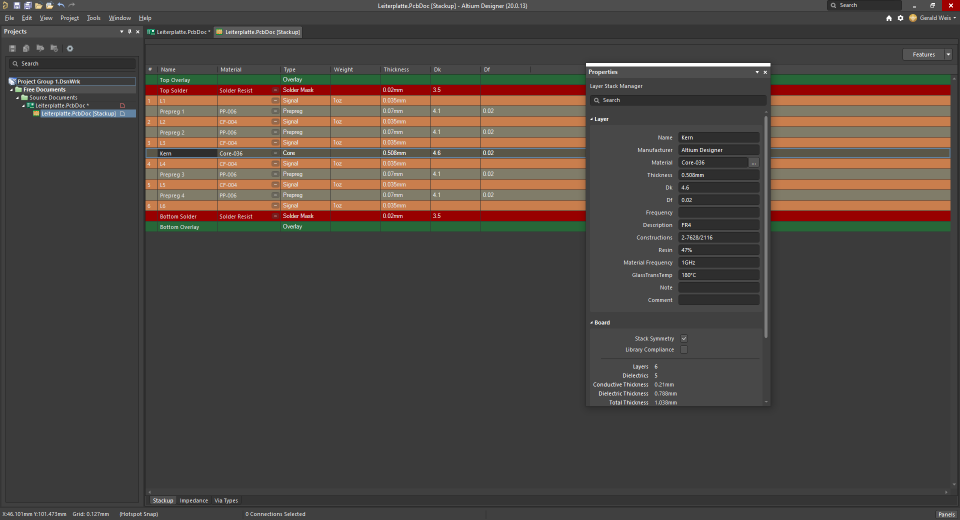Image resolution: width=960 pixels, height=520 pixels.
Task: Click the Save icon in the title bar
Action: click(x=16, y=5)
